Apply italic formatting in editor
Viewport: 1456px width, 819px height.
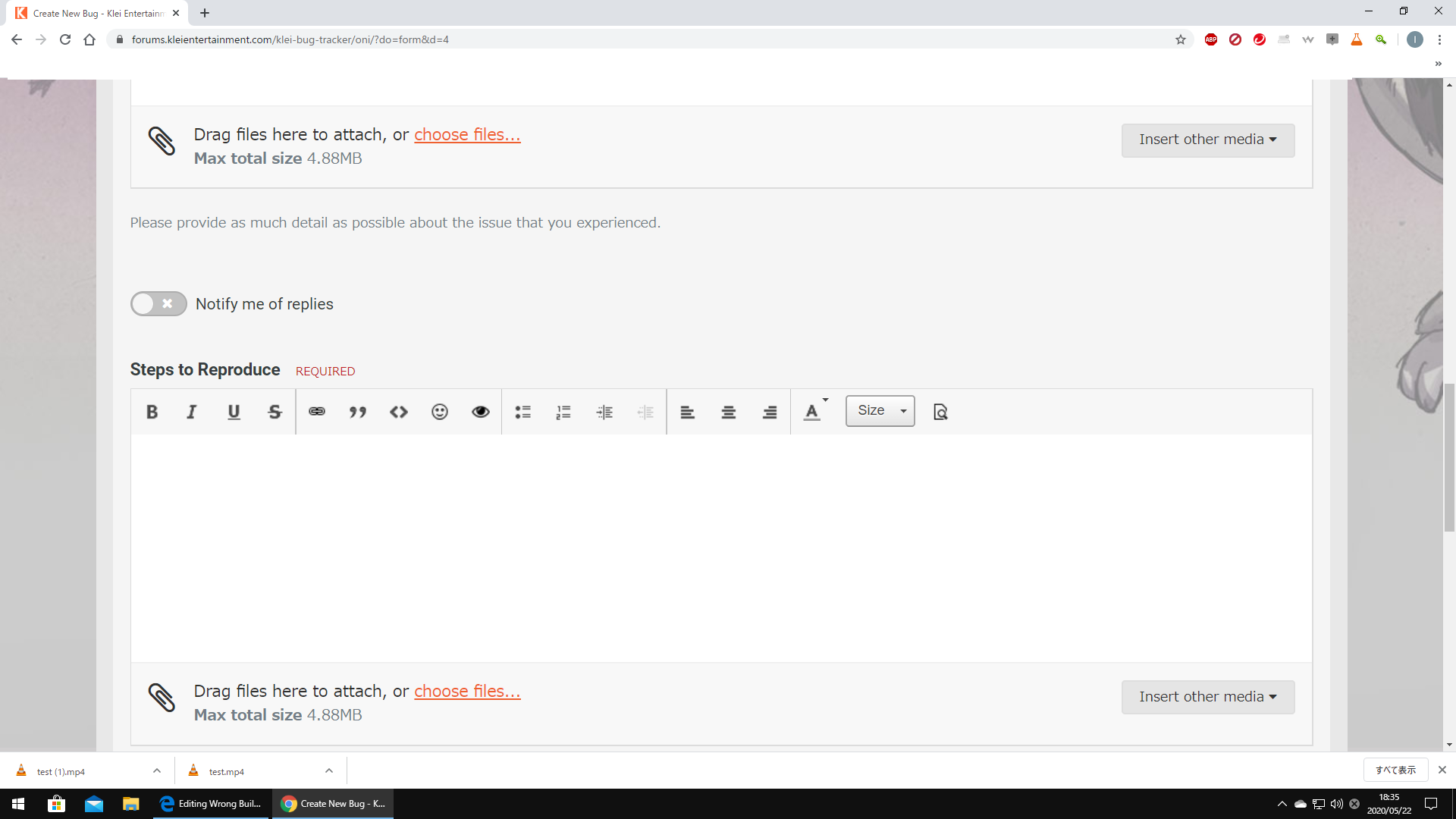tap(192, 412)
